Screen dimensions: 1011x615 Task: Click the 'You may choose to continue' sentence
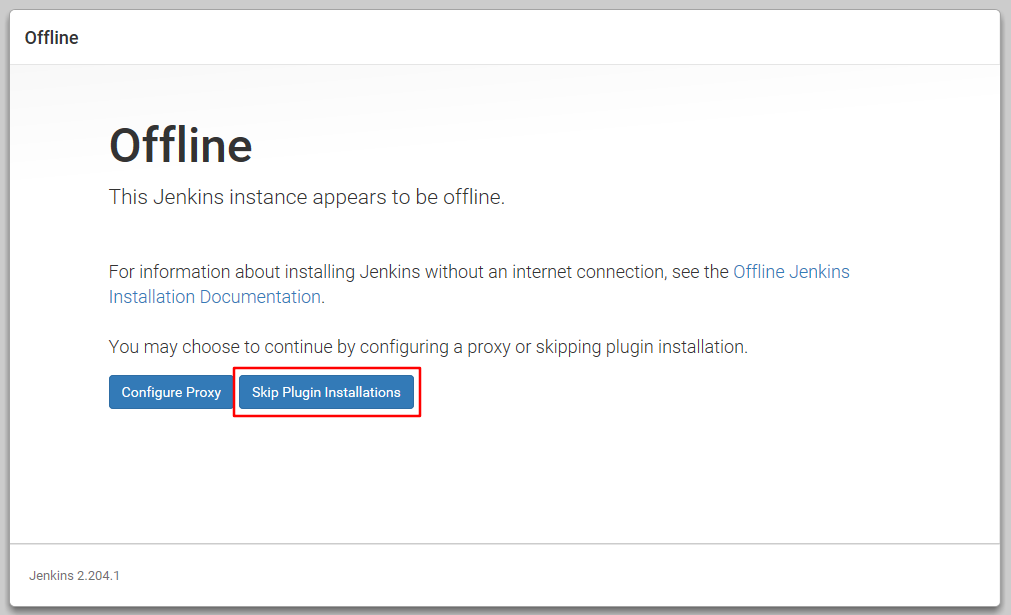click(428, 347)
